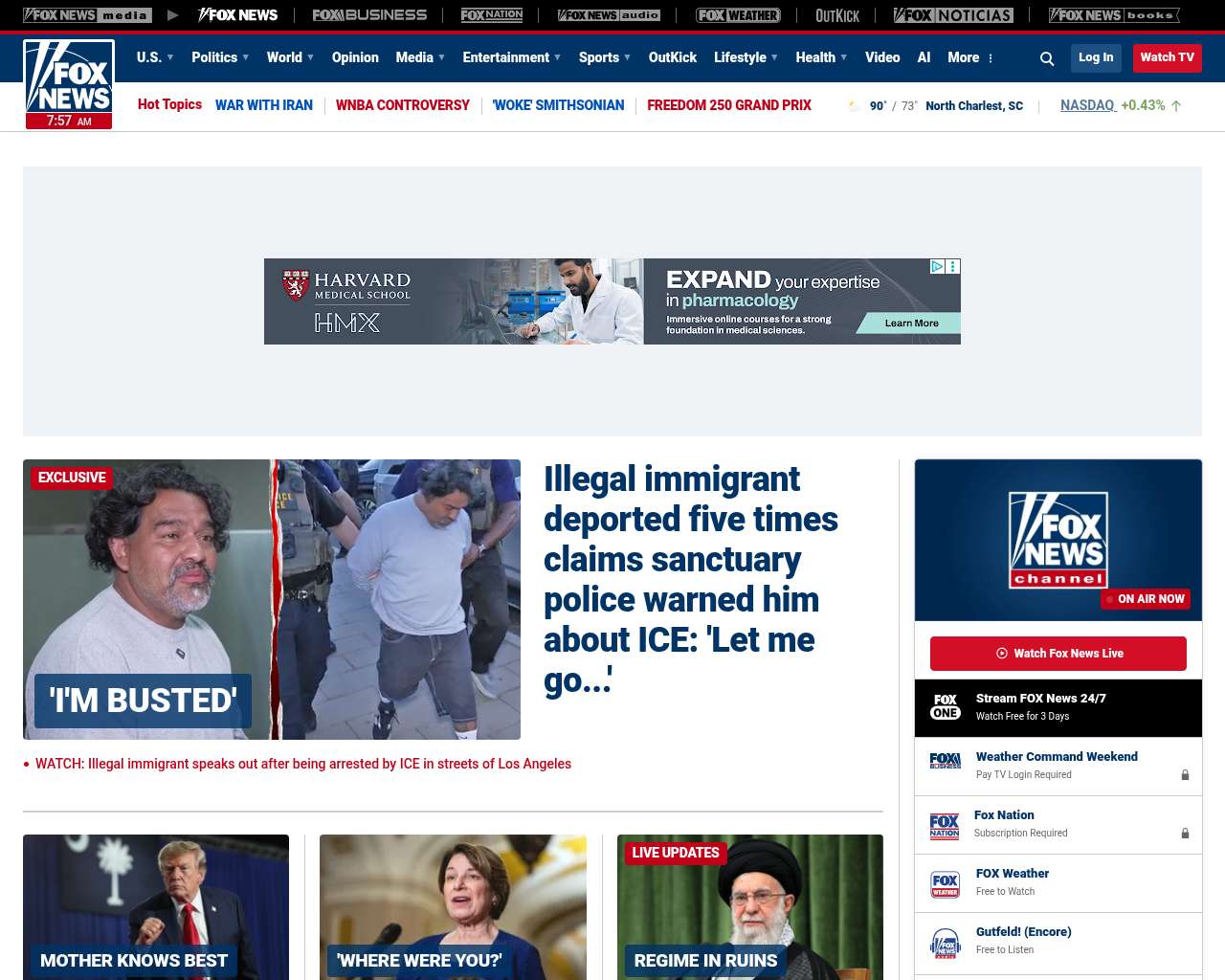Click the Fox News top bar logo
1225x980 pixels.
pos(237,15)
